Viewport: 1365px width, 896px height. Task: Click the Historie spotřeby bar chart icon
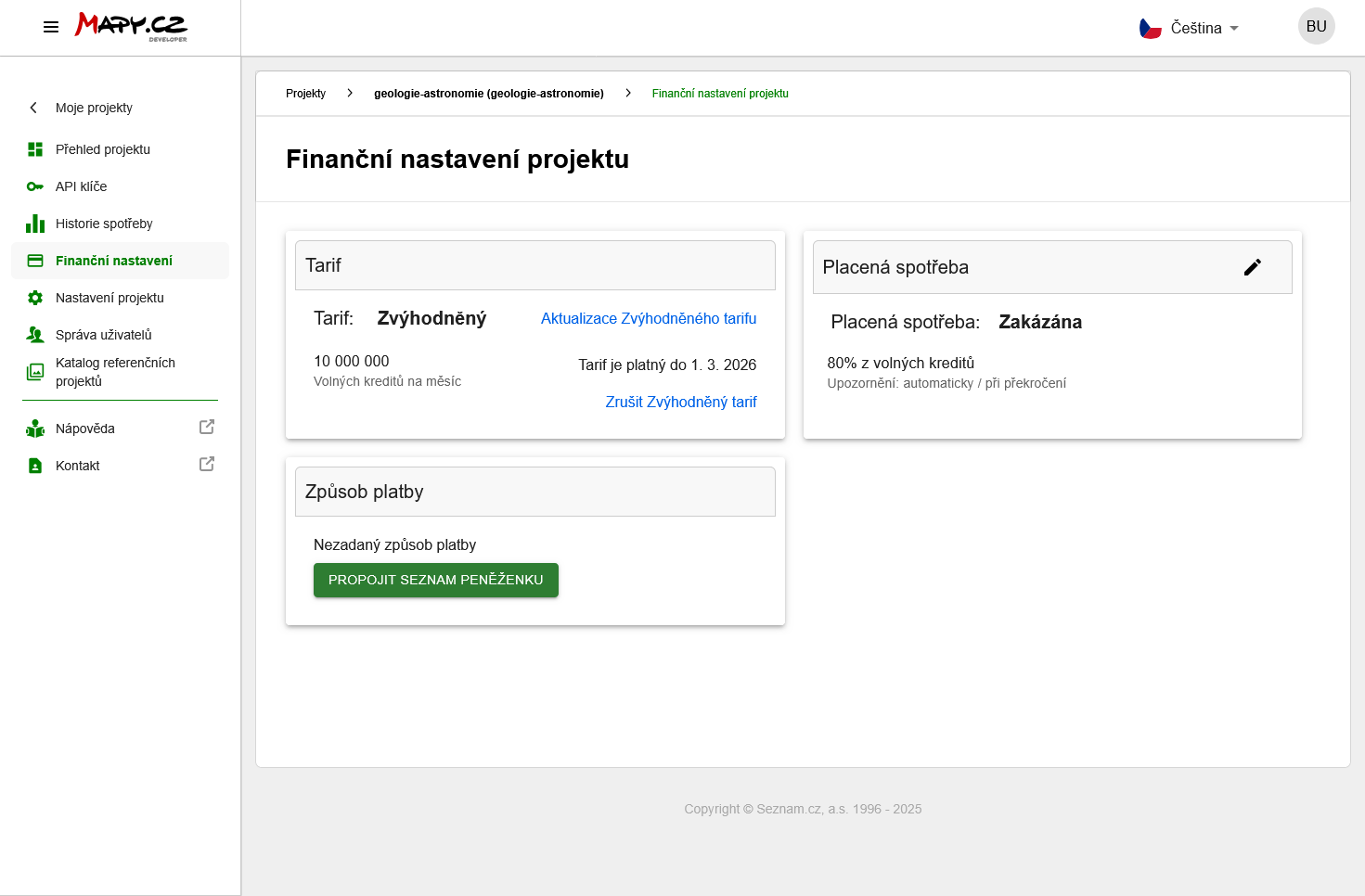[35, 224]
